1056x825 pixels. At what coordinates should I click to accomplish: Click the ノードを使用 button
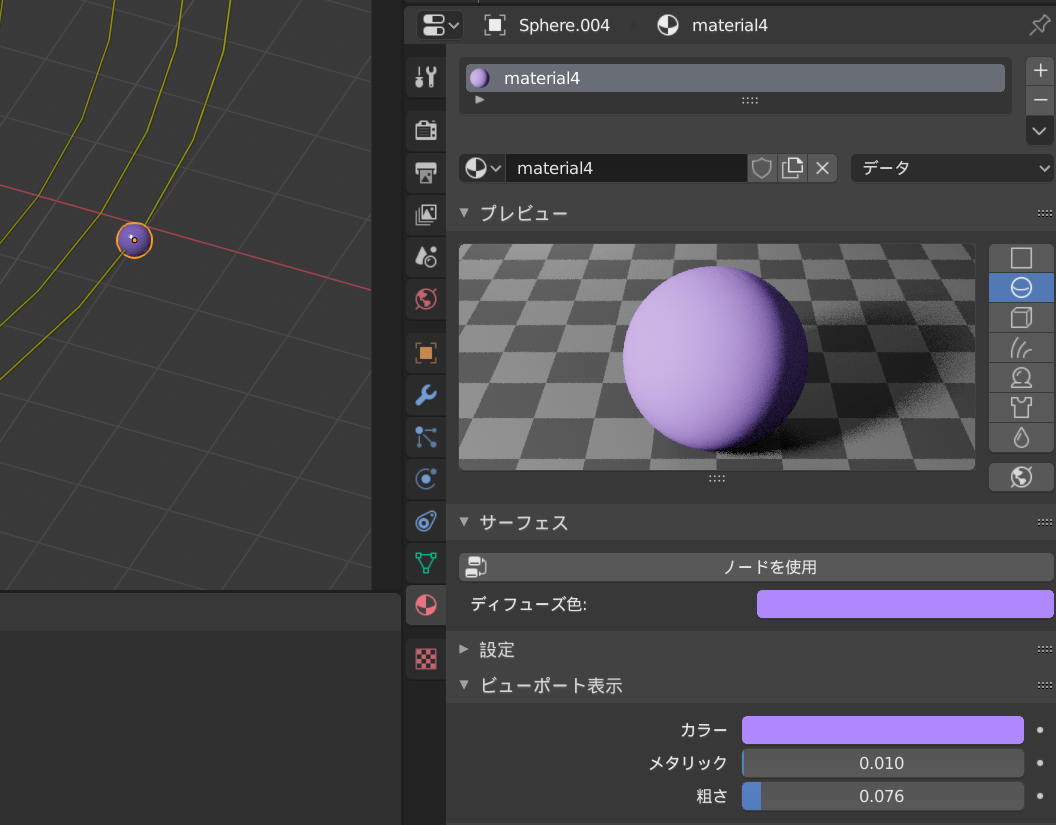(756, 567)
